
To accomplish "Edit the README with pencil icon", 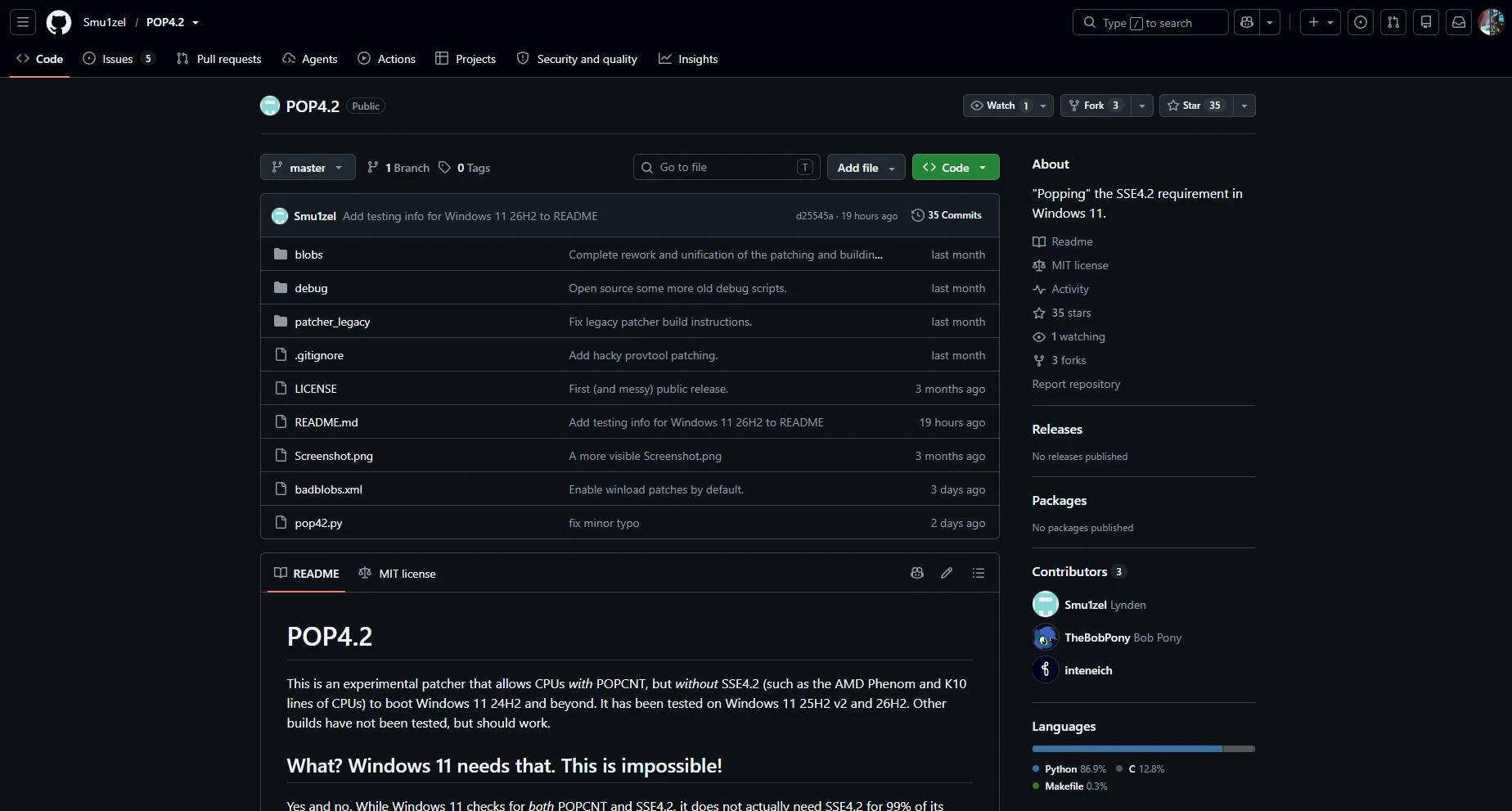I will [x=947, y=573].
